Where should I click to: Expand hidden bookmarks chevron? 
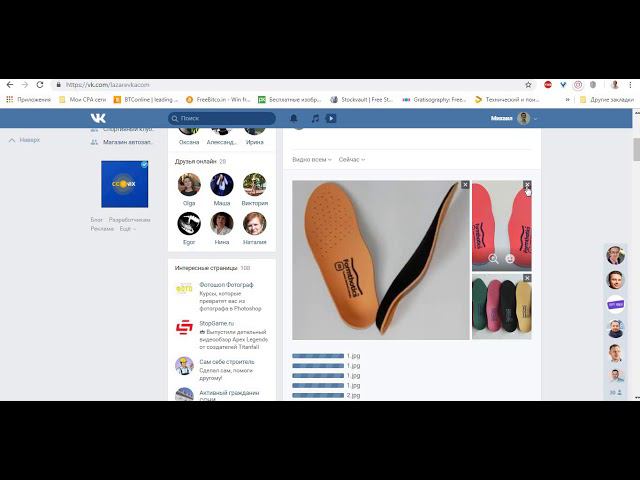[567, 100]
